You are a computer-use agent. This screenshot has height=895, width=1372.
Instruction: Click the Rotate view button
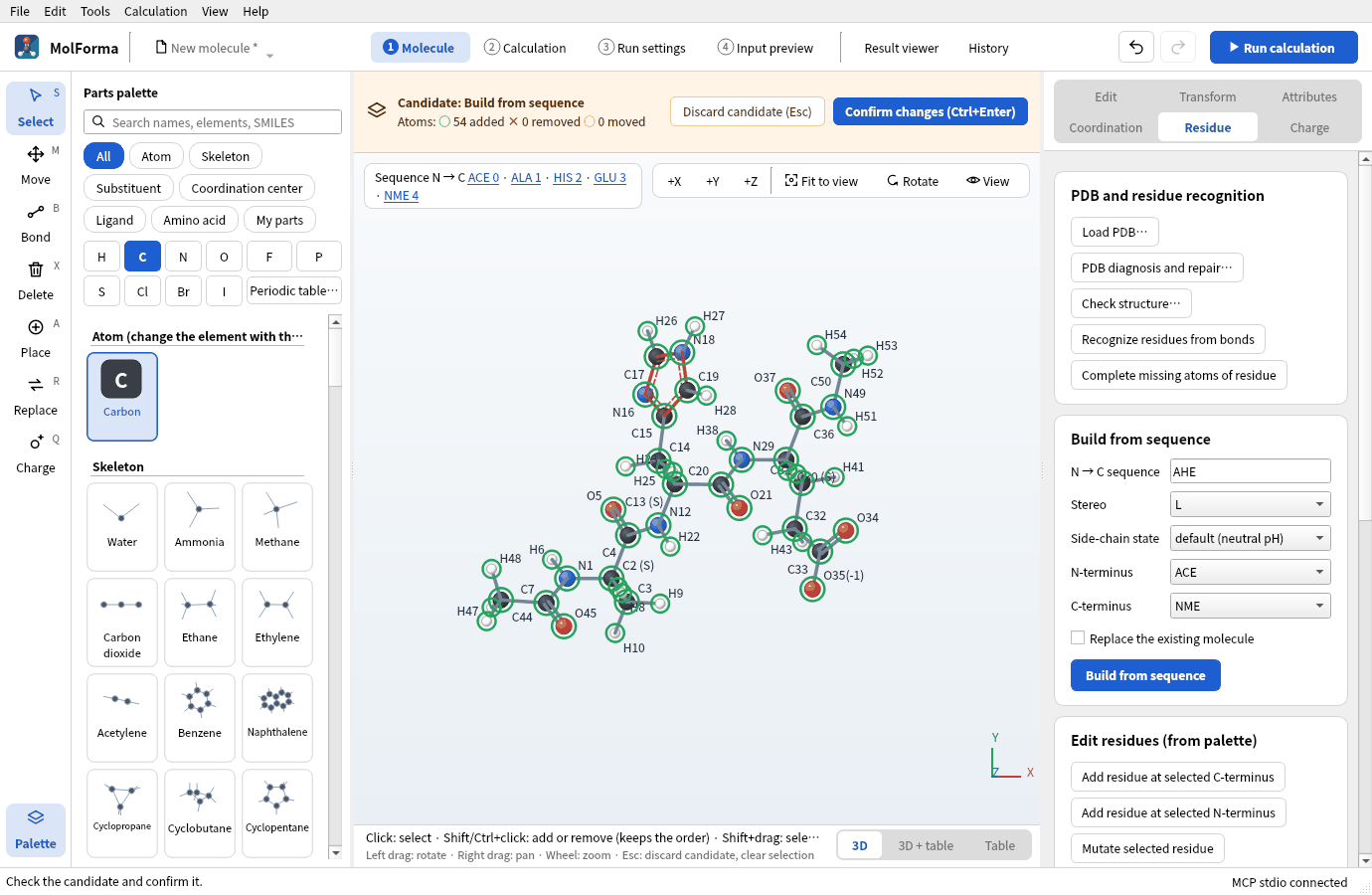913,181
